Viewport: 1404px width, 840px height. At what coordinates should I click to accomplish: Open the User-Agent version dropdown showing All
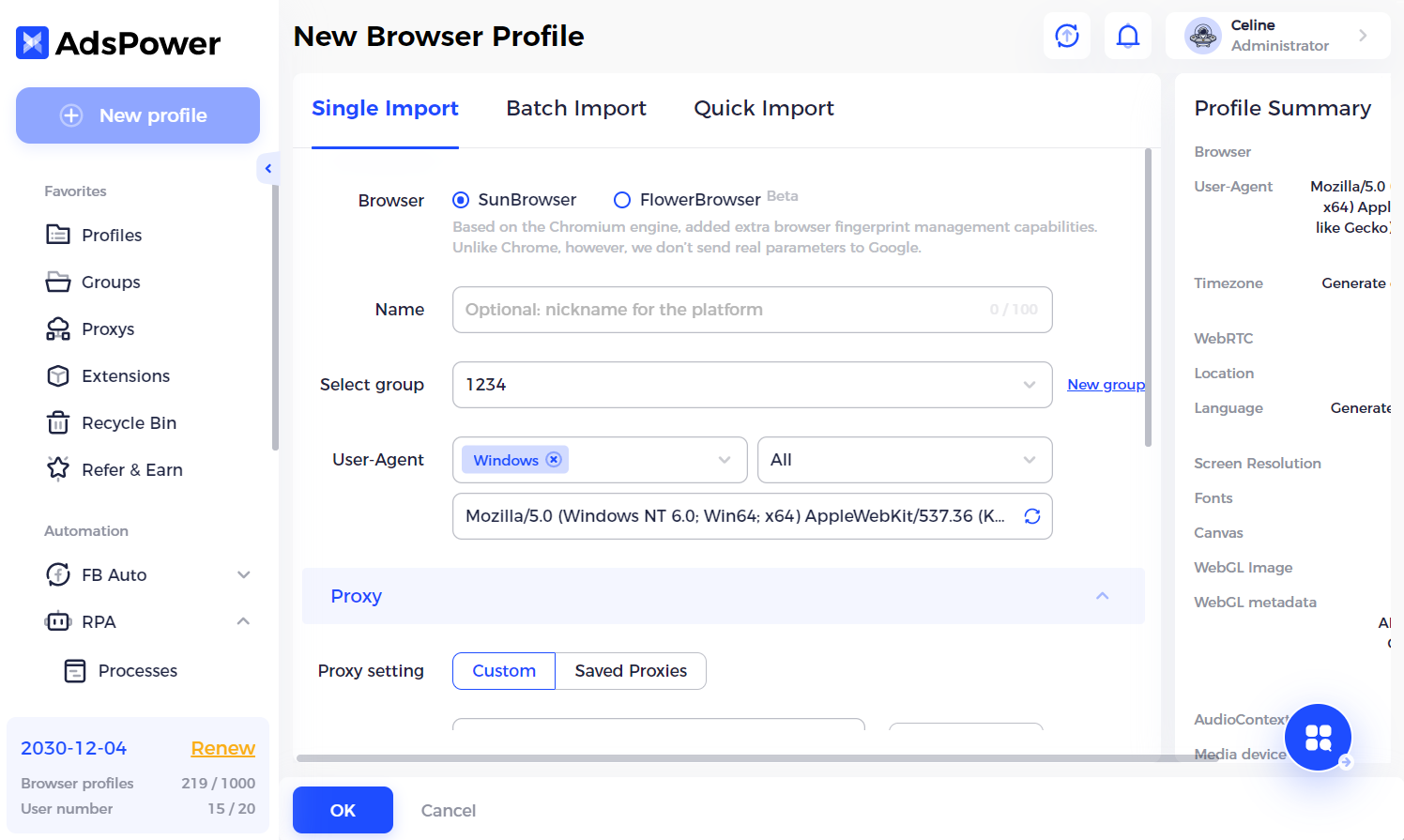pyautogui.click(x=905, y=460)
